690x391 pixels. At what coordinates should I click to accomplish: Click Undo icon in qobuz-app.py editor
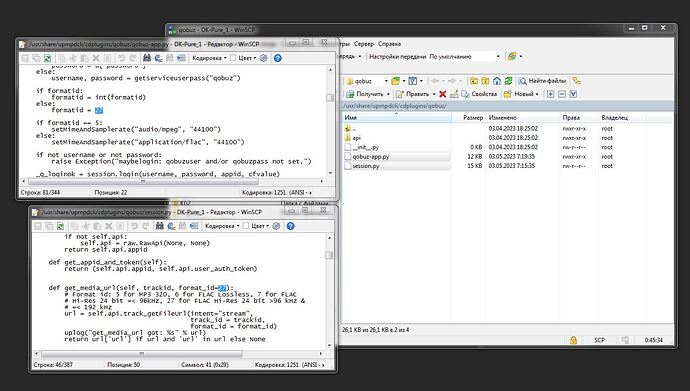[x=121, y=58]
